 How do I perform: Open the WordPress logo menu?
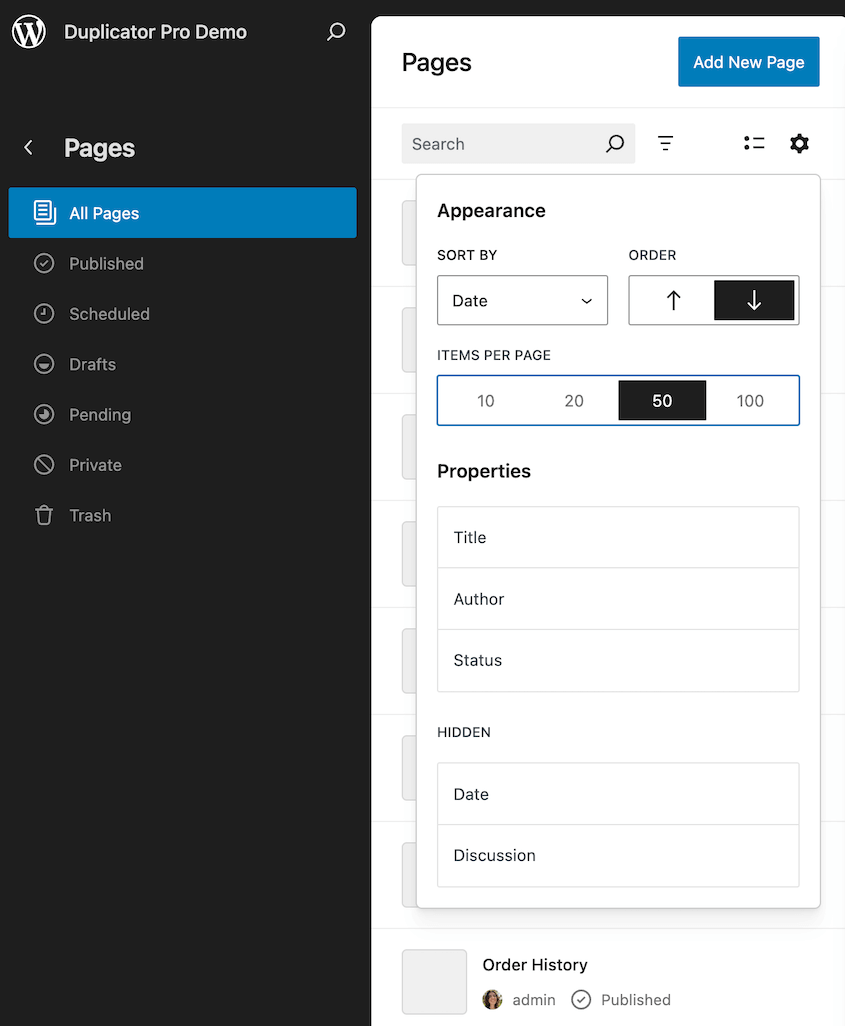click(x=29, y=31)
